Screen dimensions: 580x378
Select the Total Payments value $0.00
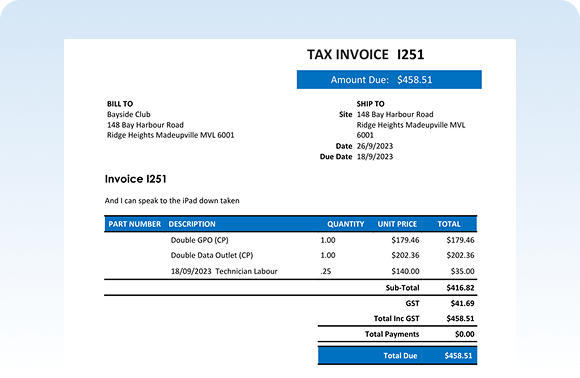(x=465, y=334)
